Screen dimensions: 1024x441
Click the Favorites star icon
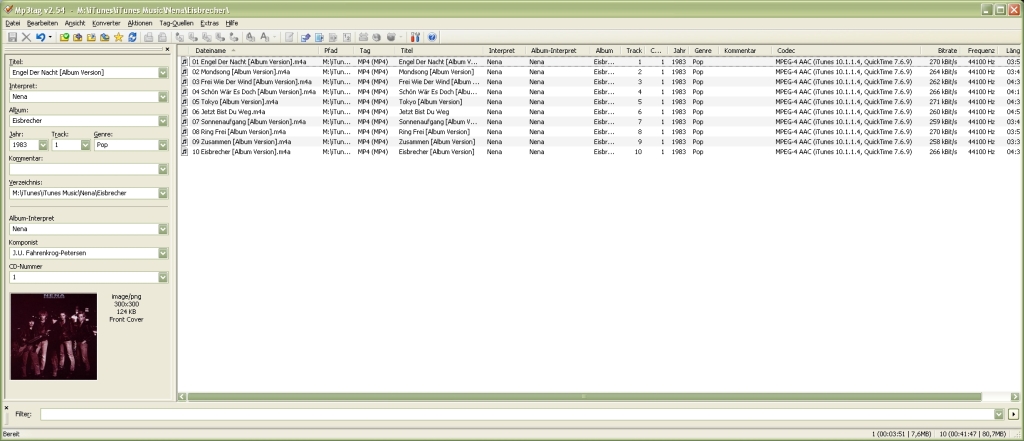coord(118,37)
